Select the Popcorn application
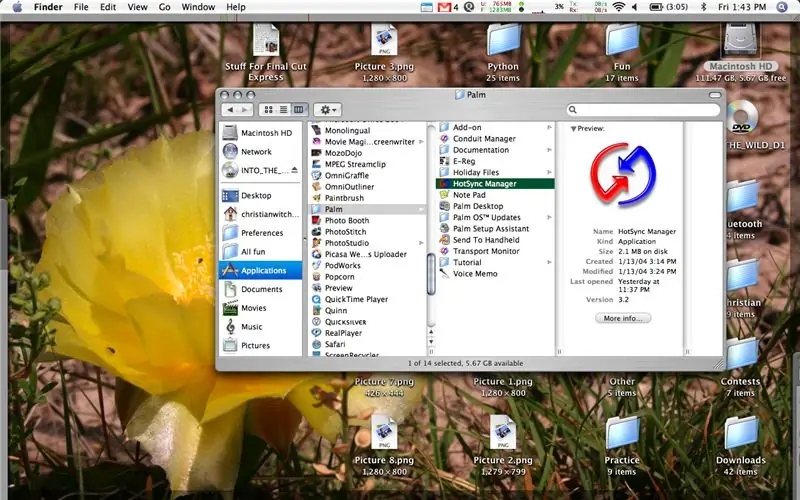Screen dimensions: 800x500 coord(339,277)
